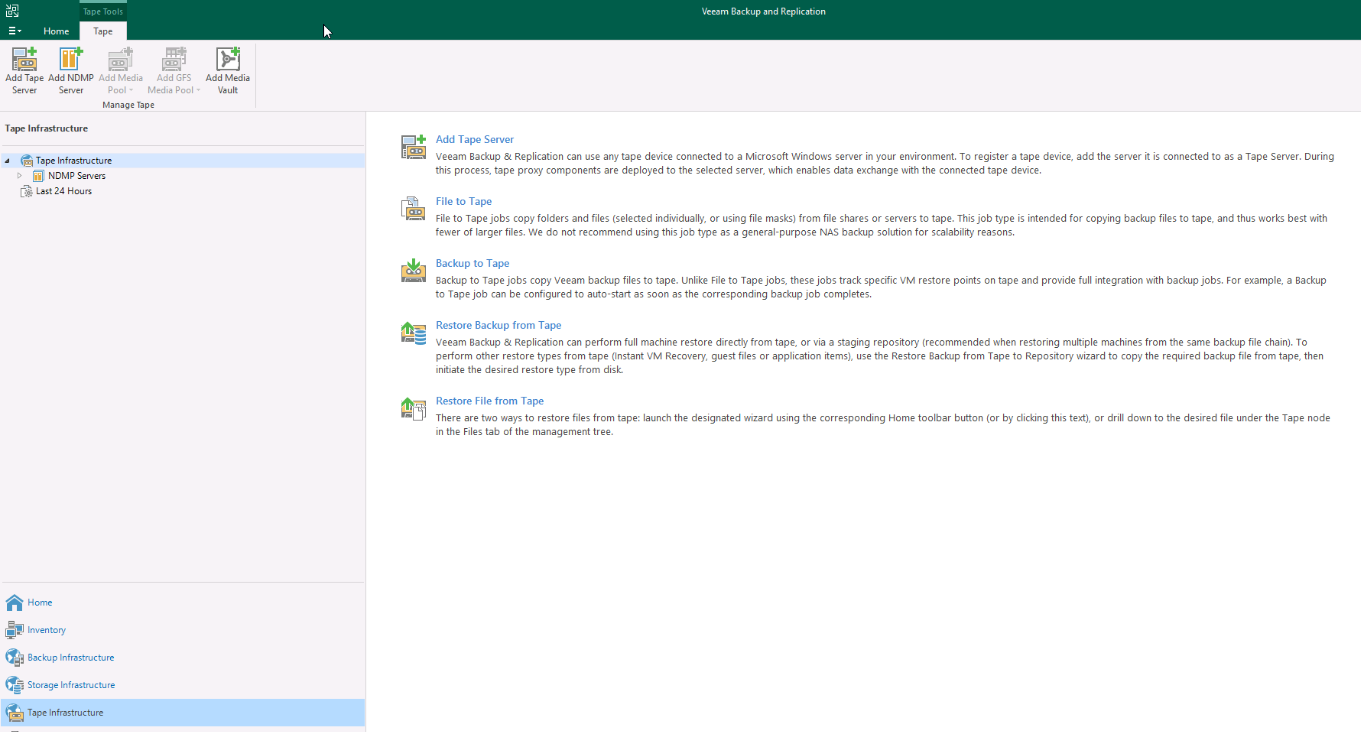Click the Restore Backup from Tape icon

coord(413,333)
